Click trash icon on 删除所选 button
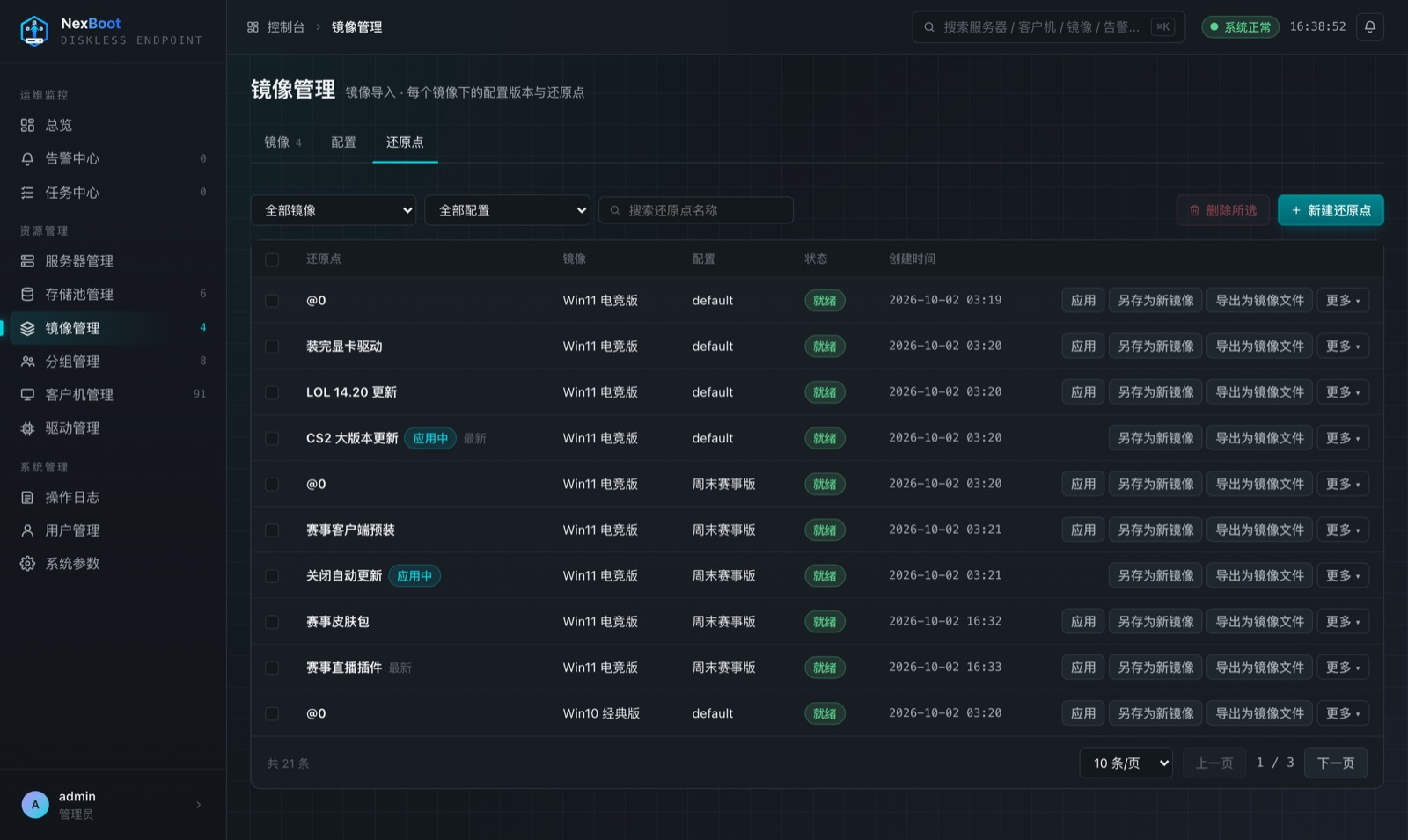 tap(1194, 210)
